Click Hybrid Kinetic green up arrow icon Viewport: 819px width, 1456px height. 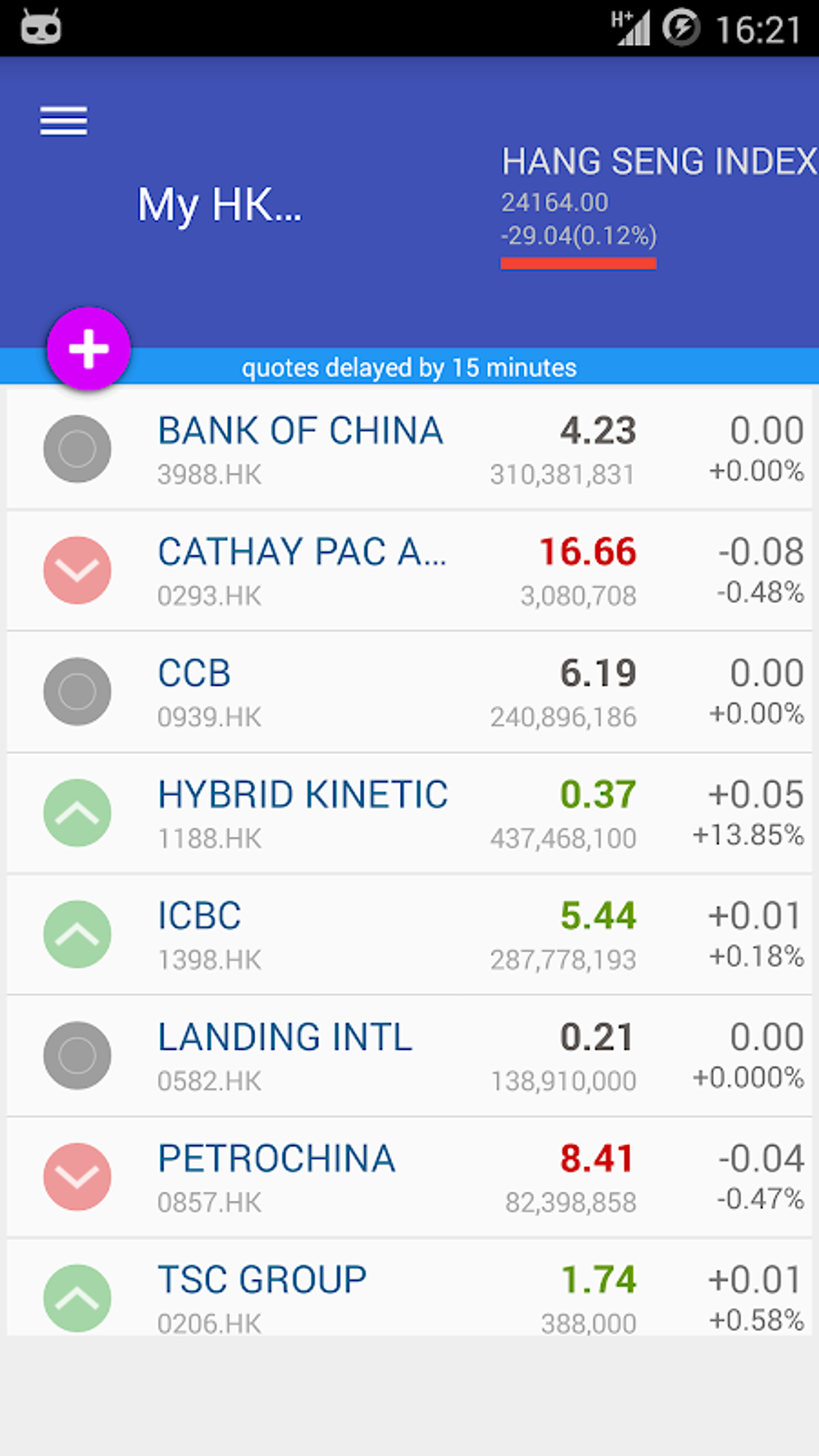click(x=77, y=813)
